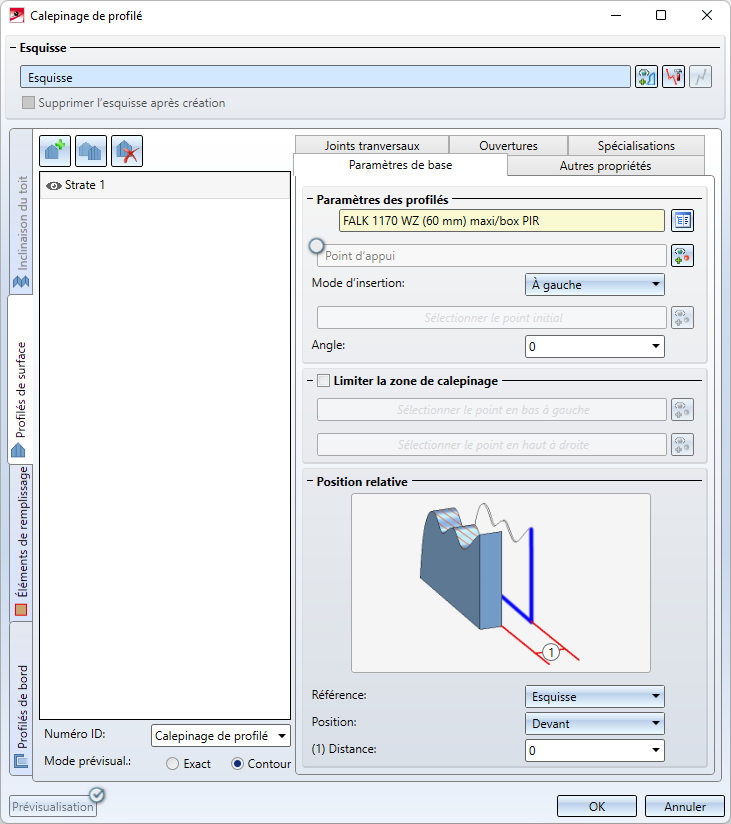The width and height of the screenshot is (731, 824).
Task: Enable Limiter la zone de calepinage checkbox
Action: (x=323, y=380)
